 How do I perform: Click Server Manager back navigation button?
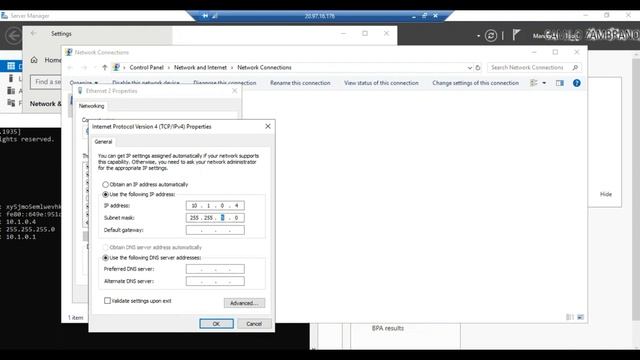(13, 36)
